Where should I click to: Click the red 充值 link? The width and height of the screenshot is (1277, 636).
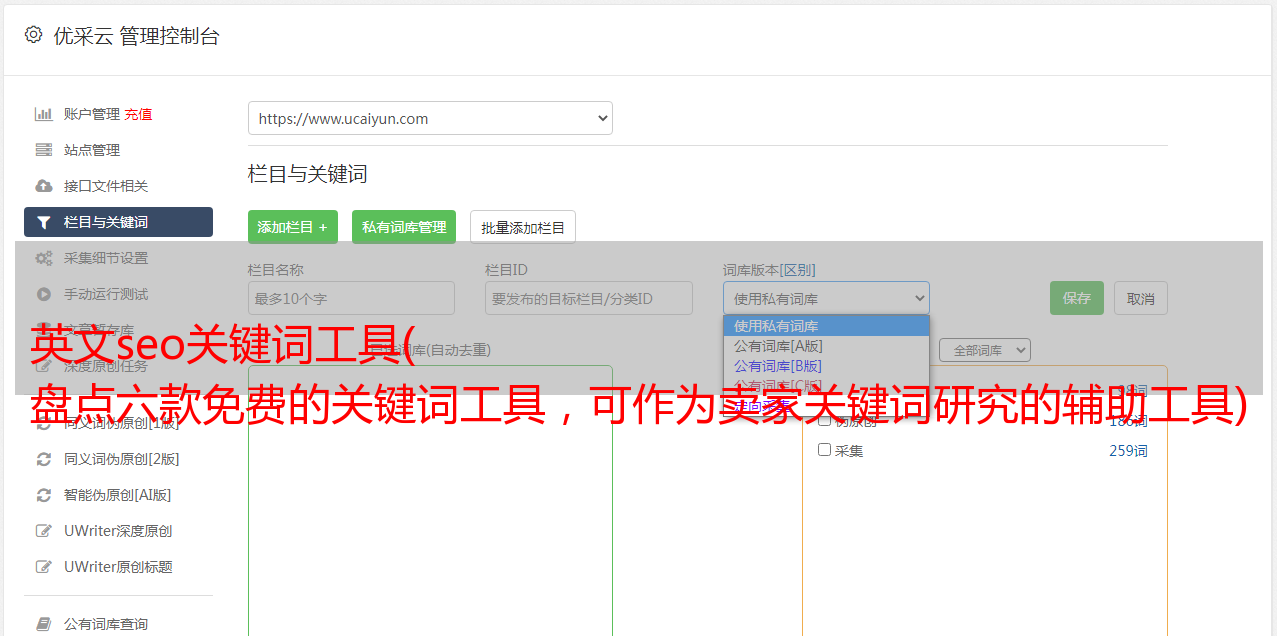pos(138,114)
